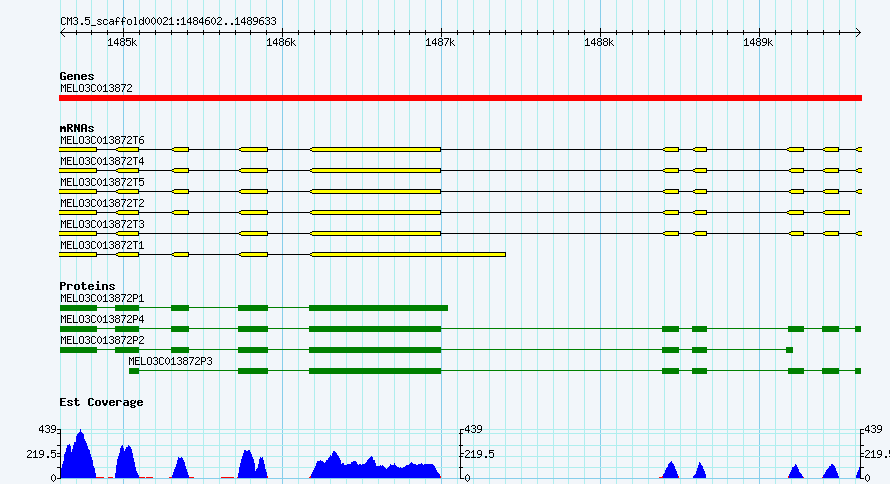Click the 1489k ruler label
The height and width of the screenshot is (484, 890).
758,43
